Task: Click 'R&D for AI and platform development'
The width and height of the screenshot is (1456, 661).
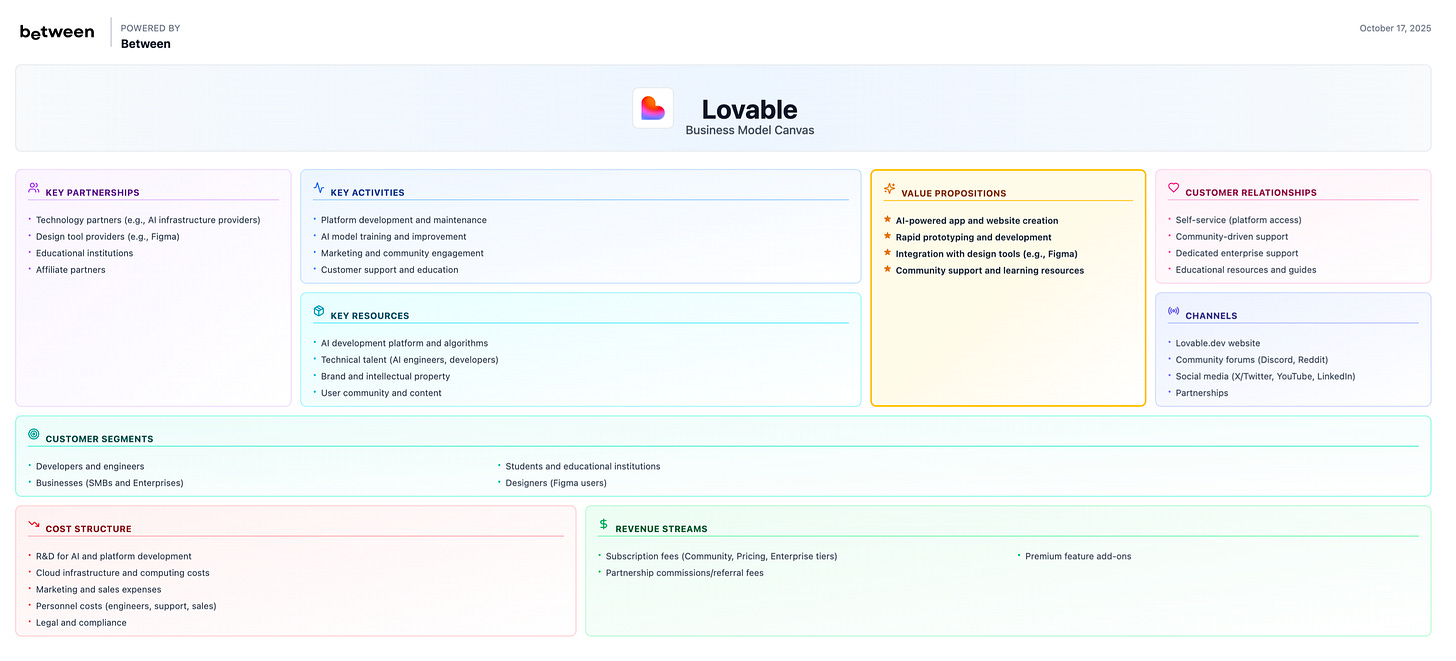Action: coord(114,556)
